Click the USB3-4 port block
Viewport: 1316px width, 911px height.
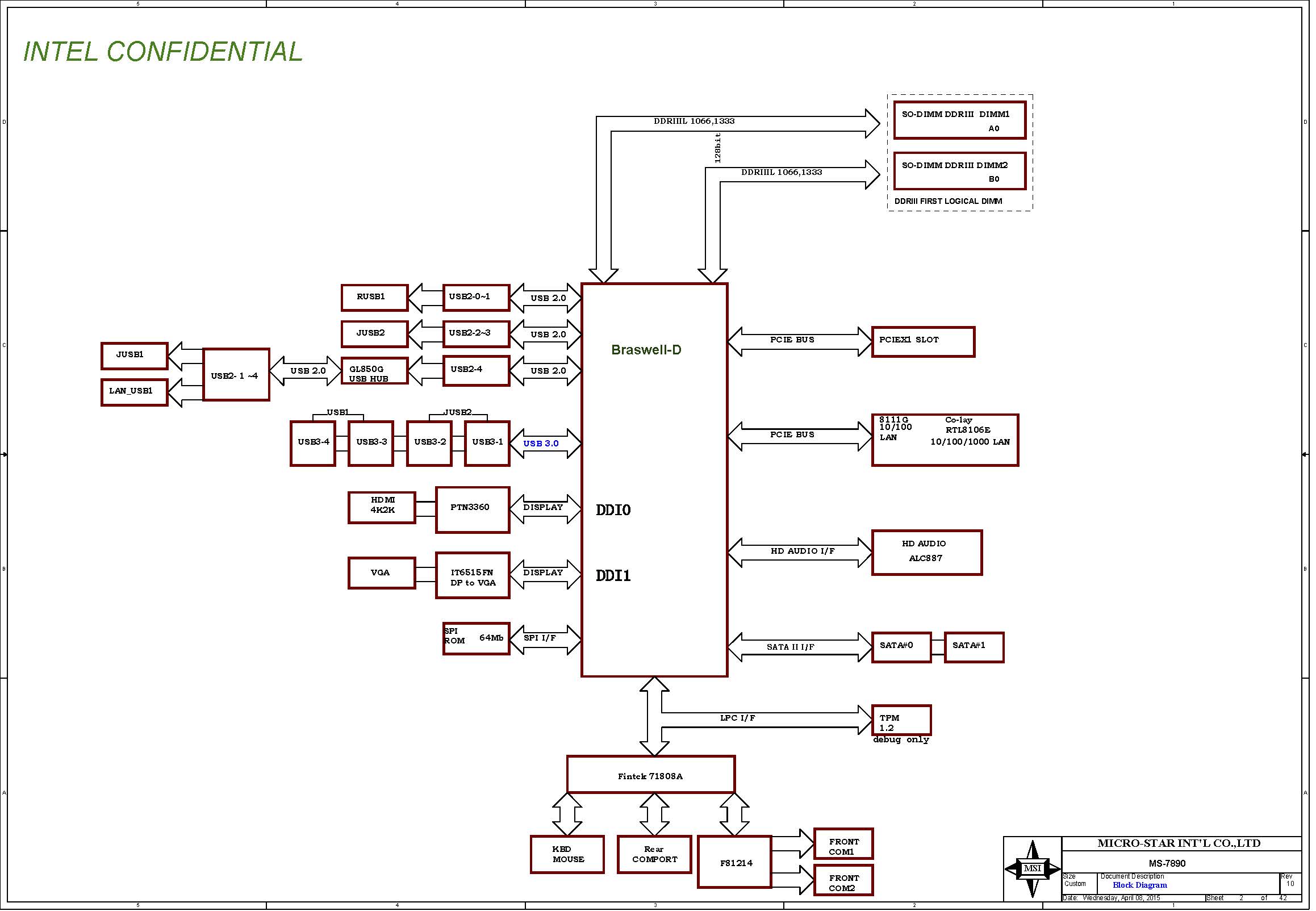tap(313, 444)
